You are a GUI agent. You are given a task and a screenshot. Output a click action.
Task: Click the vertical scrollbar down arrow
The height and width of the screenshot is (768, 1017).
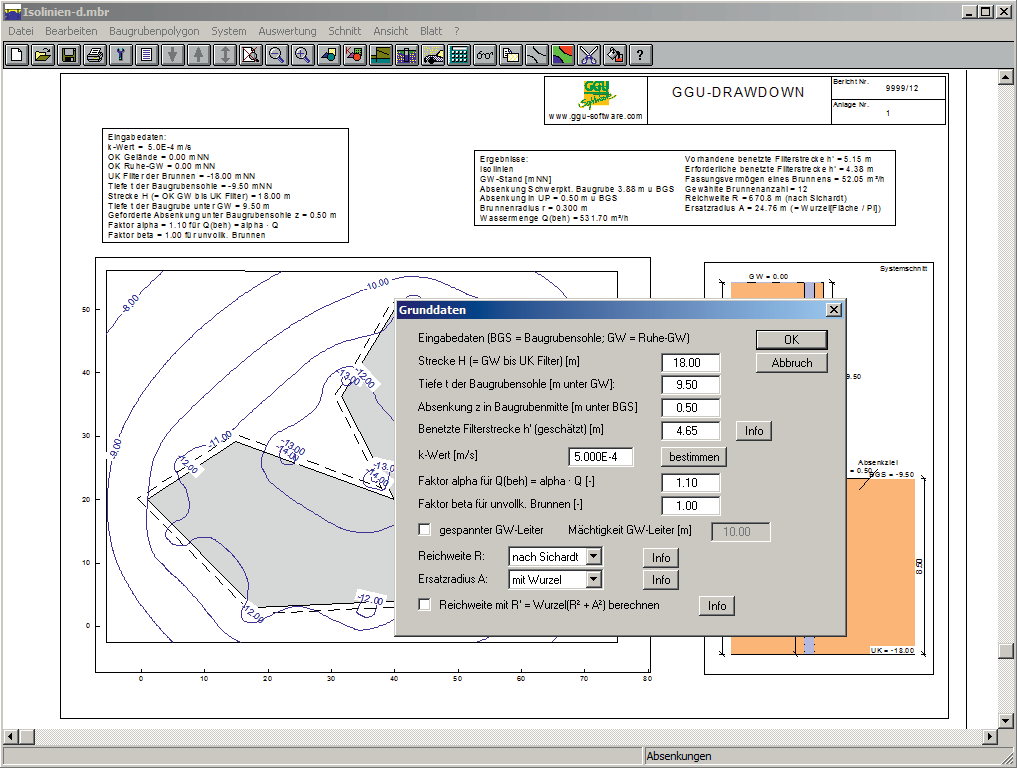[x=1005, y=720]
